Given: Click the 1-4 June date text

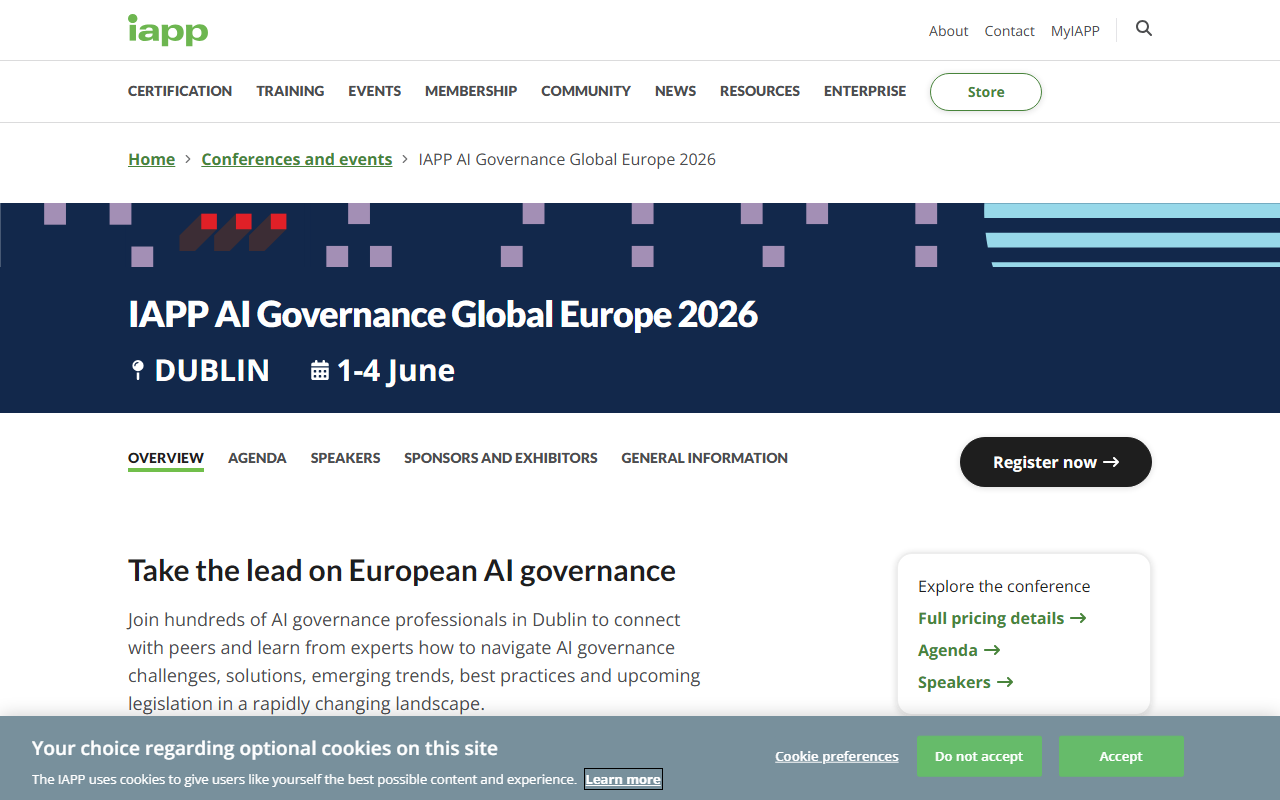Looking at the screenshot, I should point(396,370).
